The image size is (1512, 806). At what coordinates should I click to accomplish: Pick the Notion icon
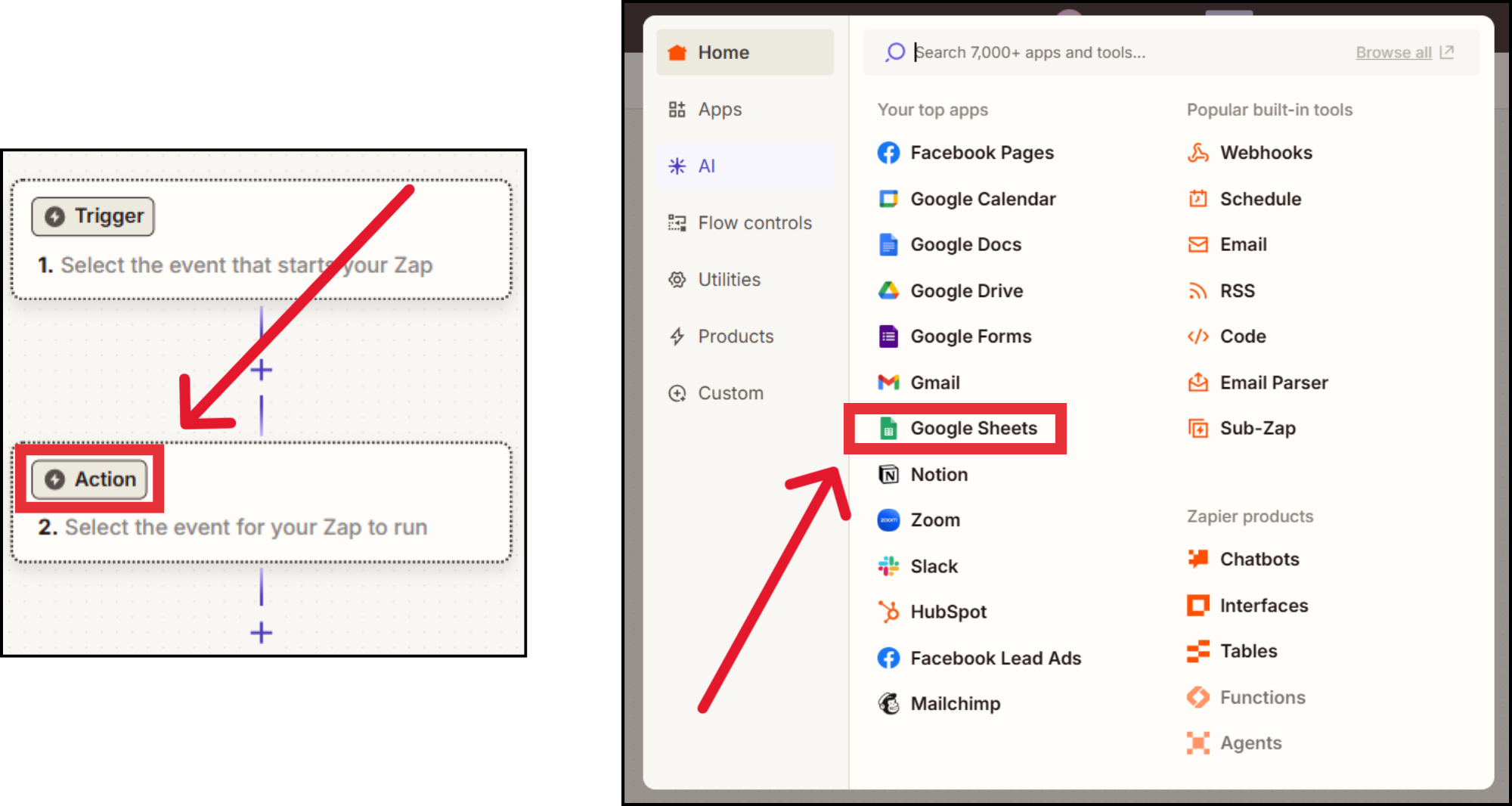[888, 474]
